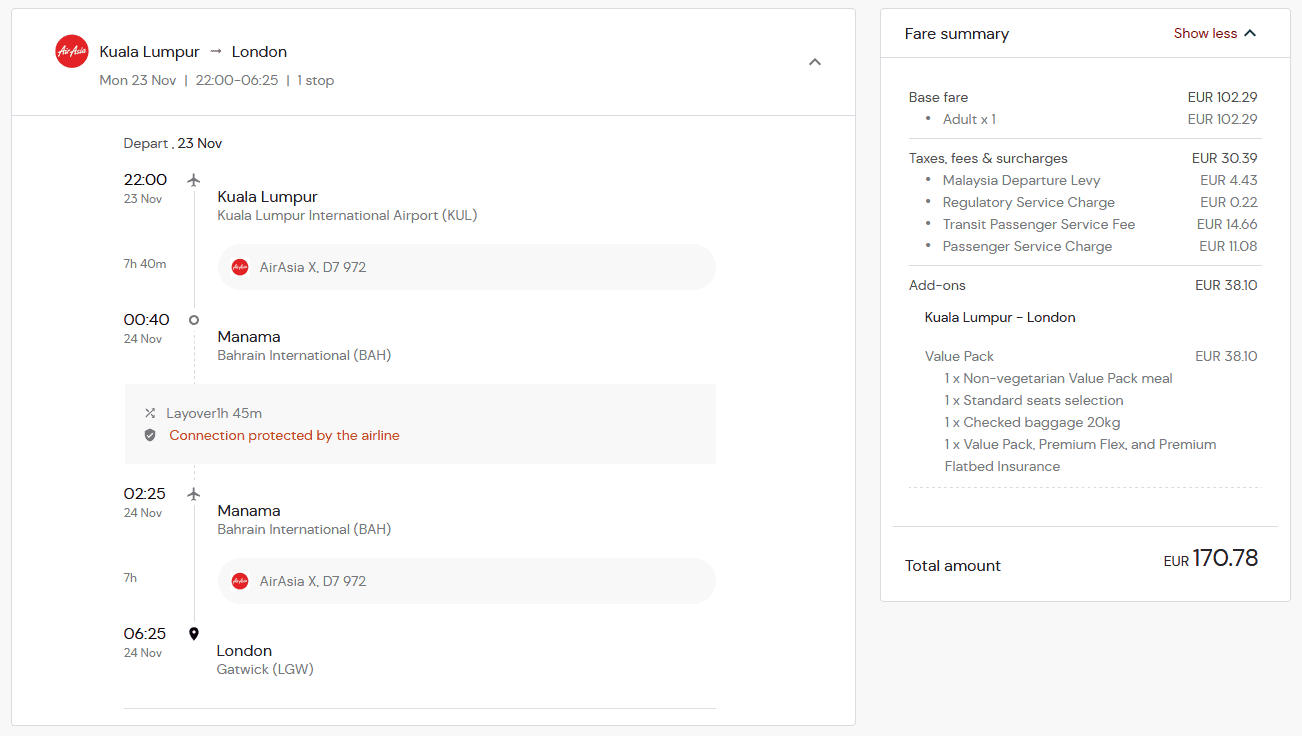Click the 7h 40m flight duration
1302x736 pixels.
(x=145, y=264)
